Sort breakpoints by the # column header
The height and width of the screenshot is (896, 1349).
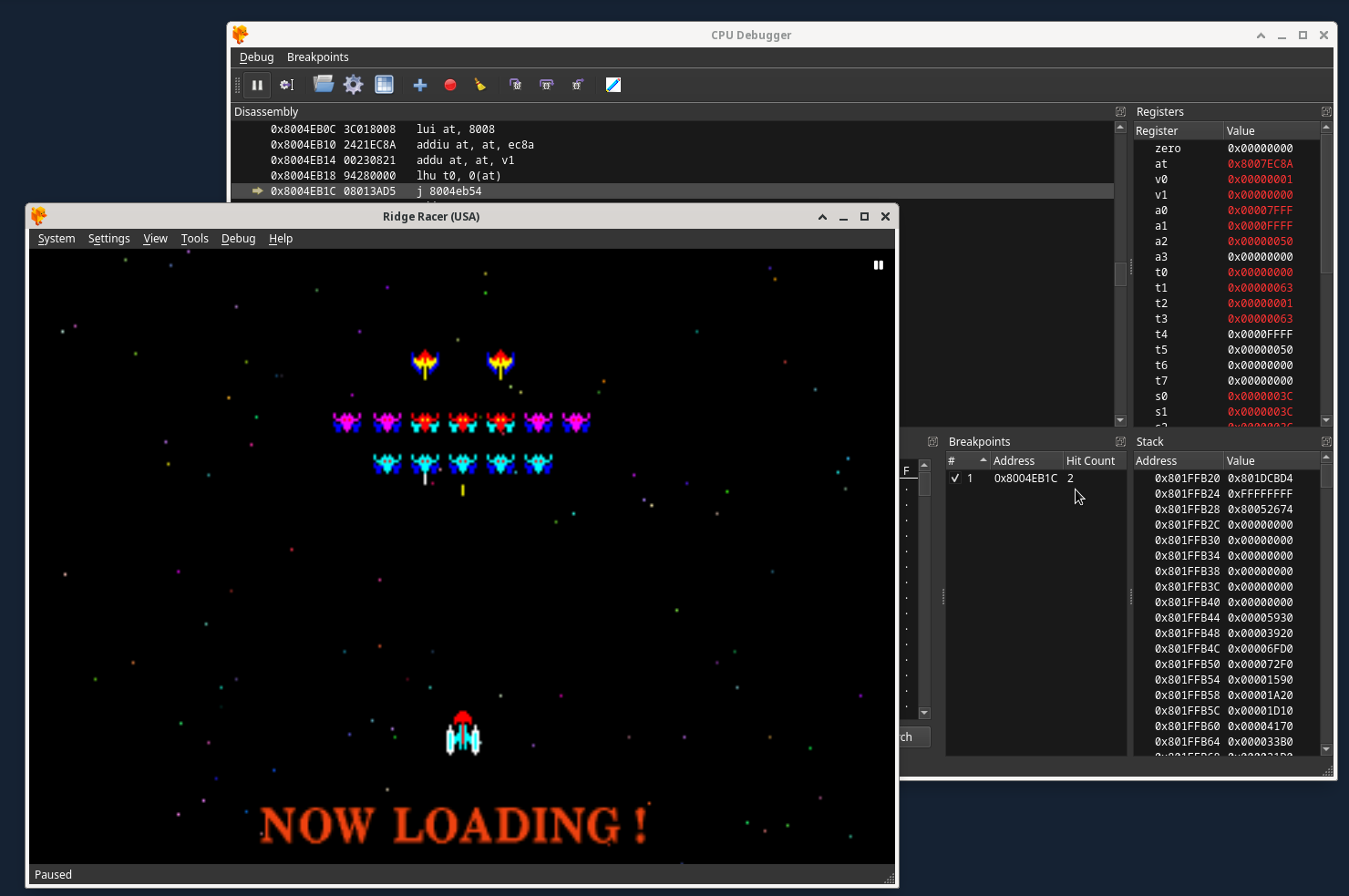pyautogui.click(x=967, y=460)
